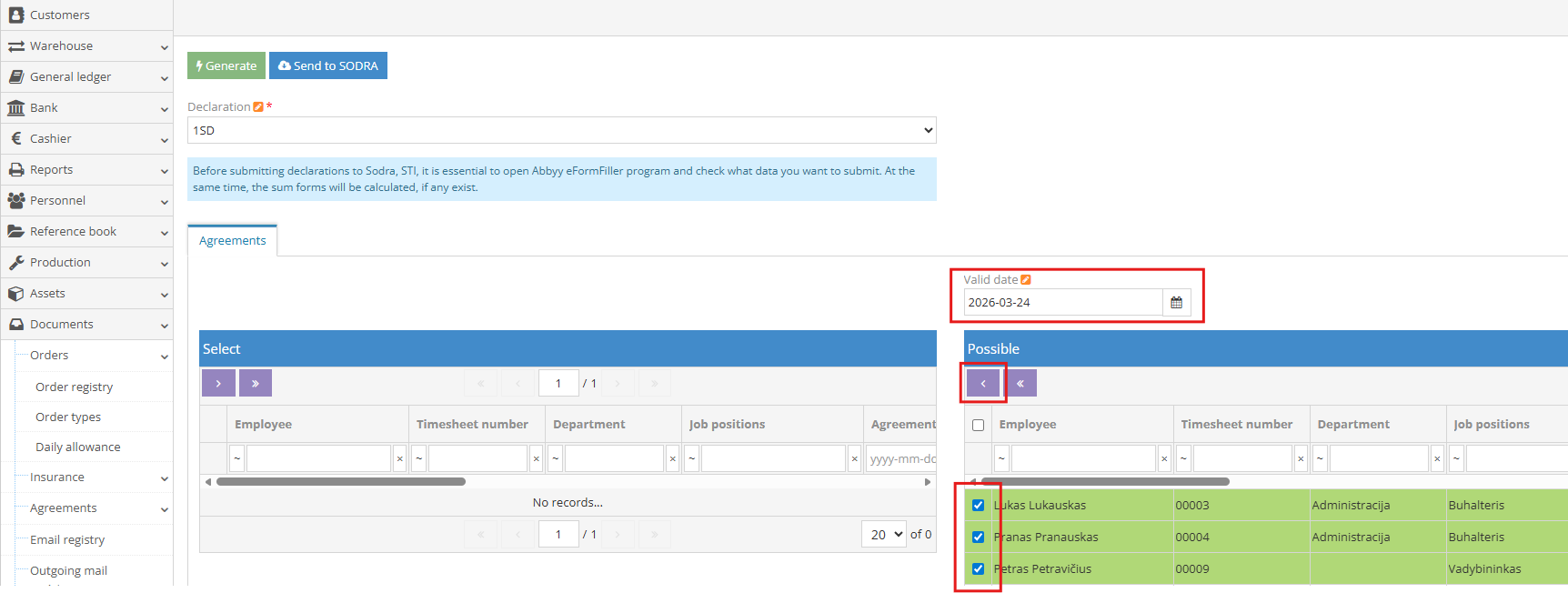Click the Valid date input field
The image size is (1568, 593).
tap(1061, 303)
